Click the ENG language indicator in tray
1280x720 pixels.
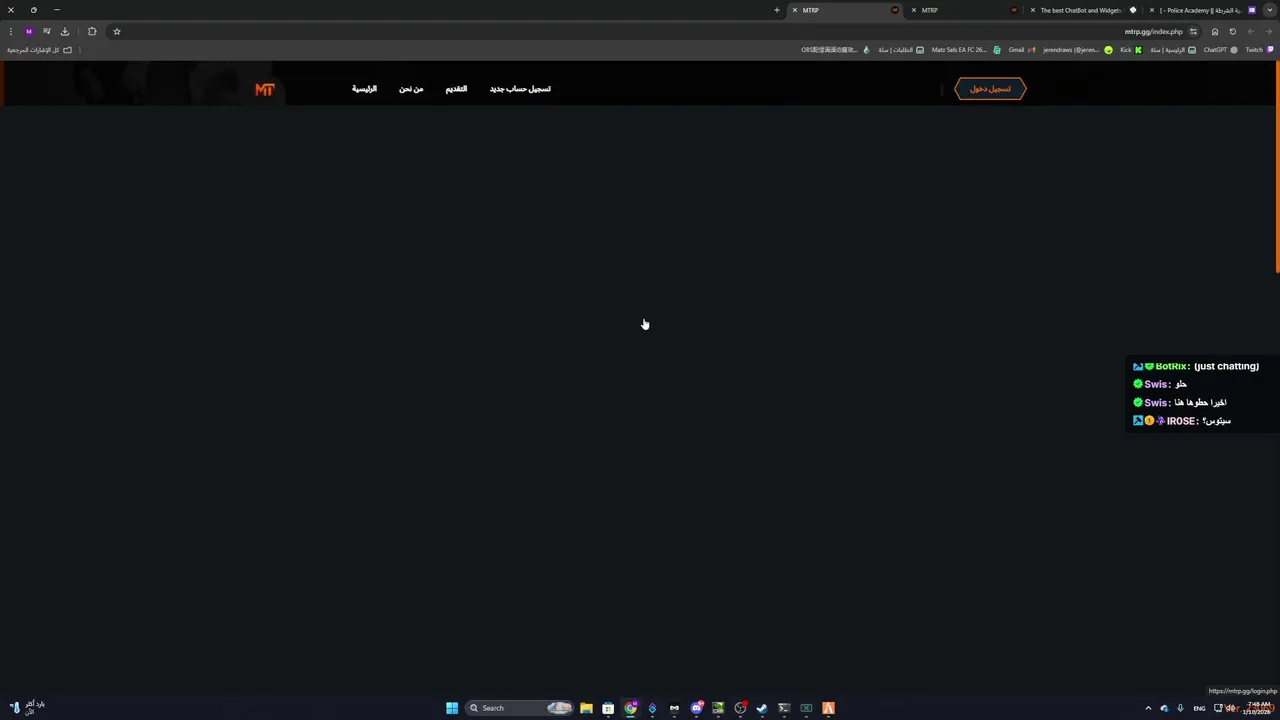click(x=1199, y=708)
